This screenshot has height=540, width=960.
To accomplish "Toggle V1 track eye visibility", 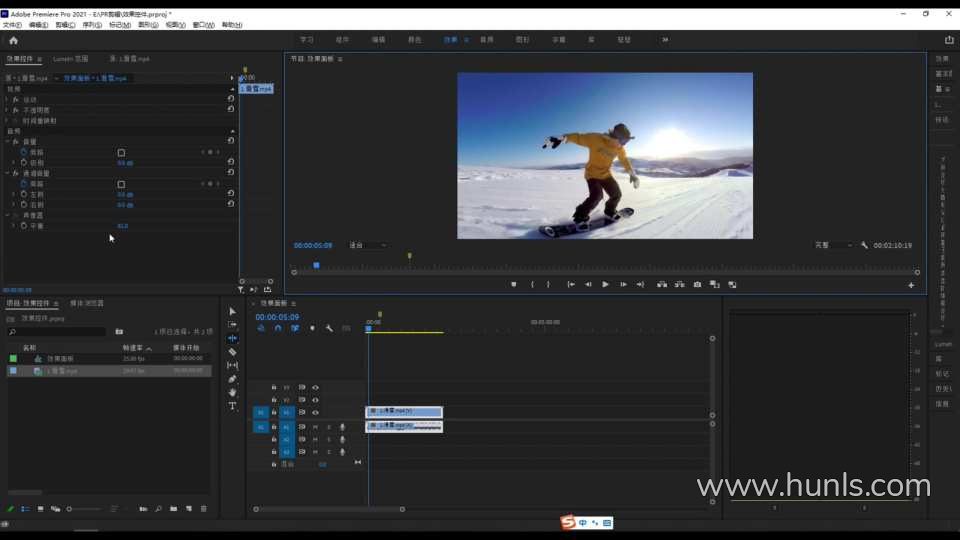I will click(x=315, y=412).
